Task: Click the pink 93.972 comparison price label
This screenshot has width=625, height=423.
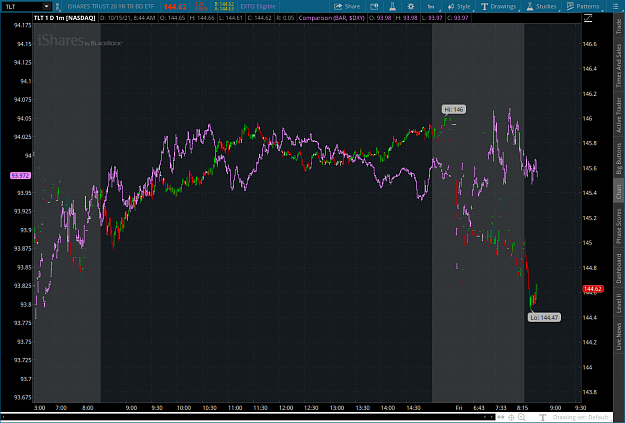Action: click(x=20, y=175)
